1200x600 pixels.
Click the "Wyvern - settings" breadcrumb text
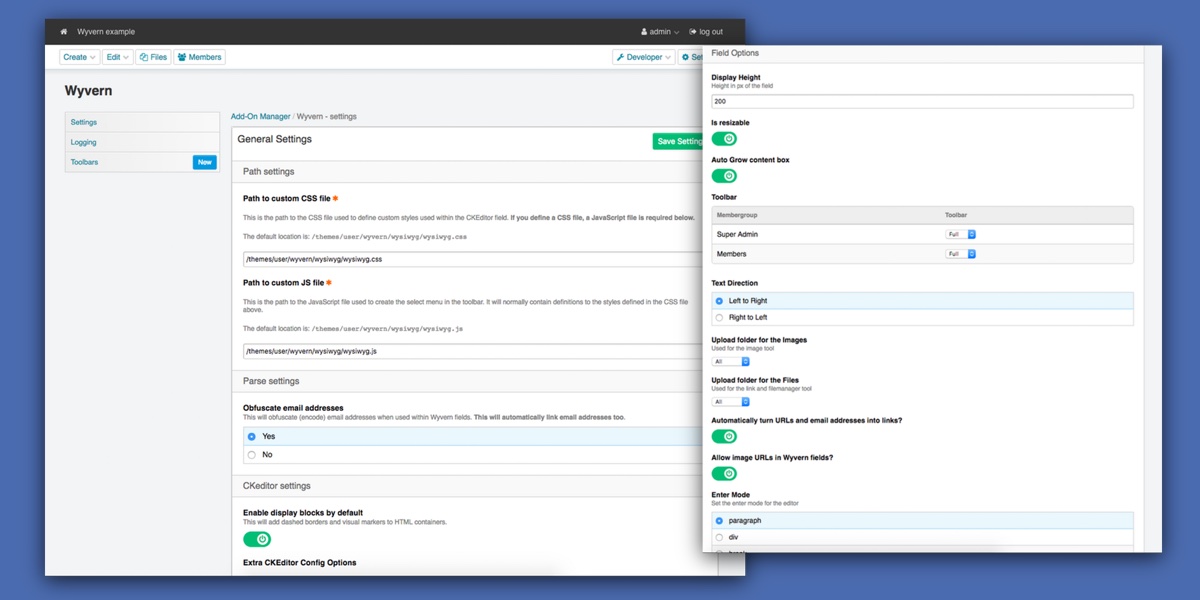[x=327, y=116]
